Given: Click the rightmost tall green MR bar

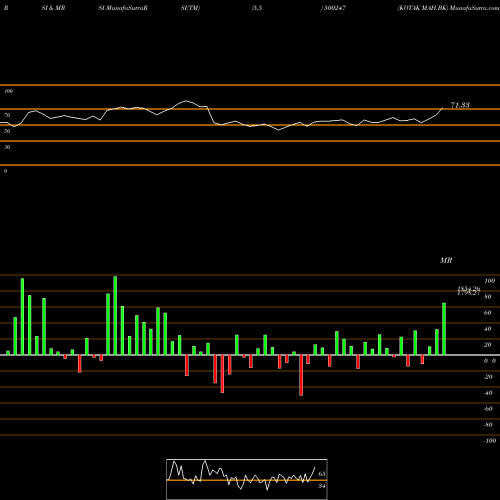Looking at the screenshot, I should click(x=444, y=329).
